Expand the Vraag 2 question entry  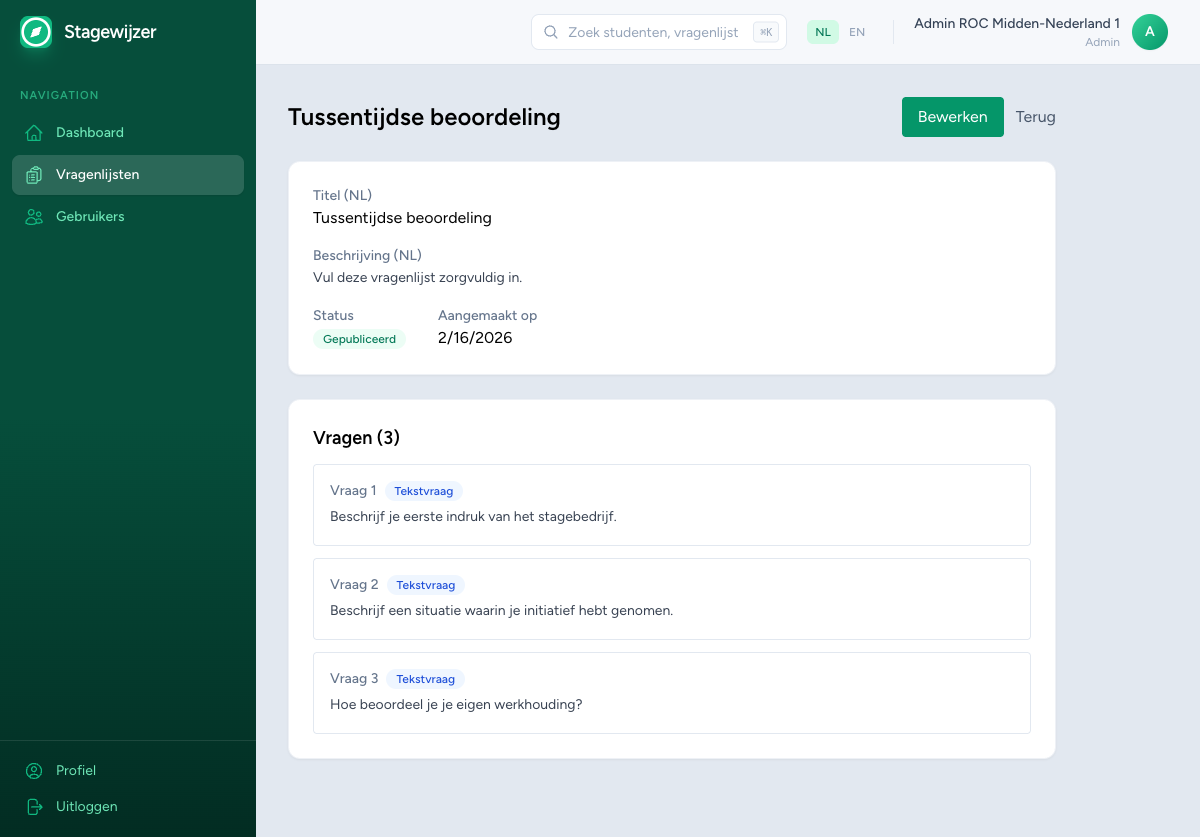point(671,598)
